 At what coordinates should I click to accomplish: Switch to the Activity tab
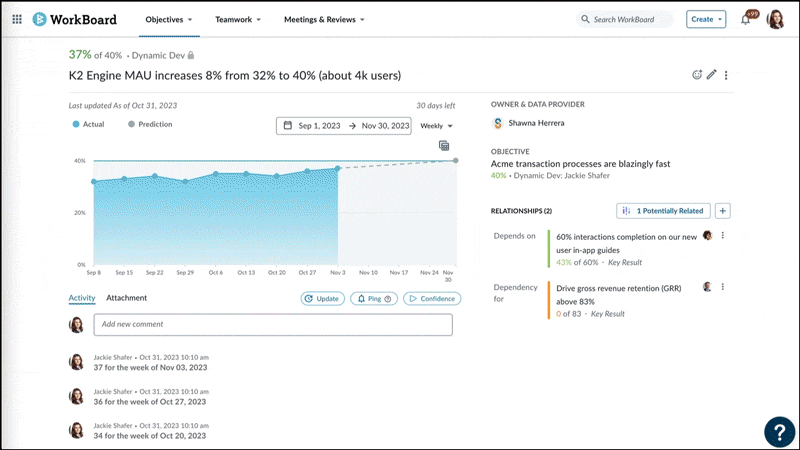coord(82,298)
